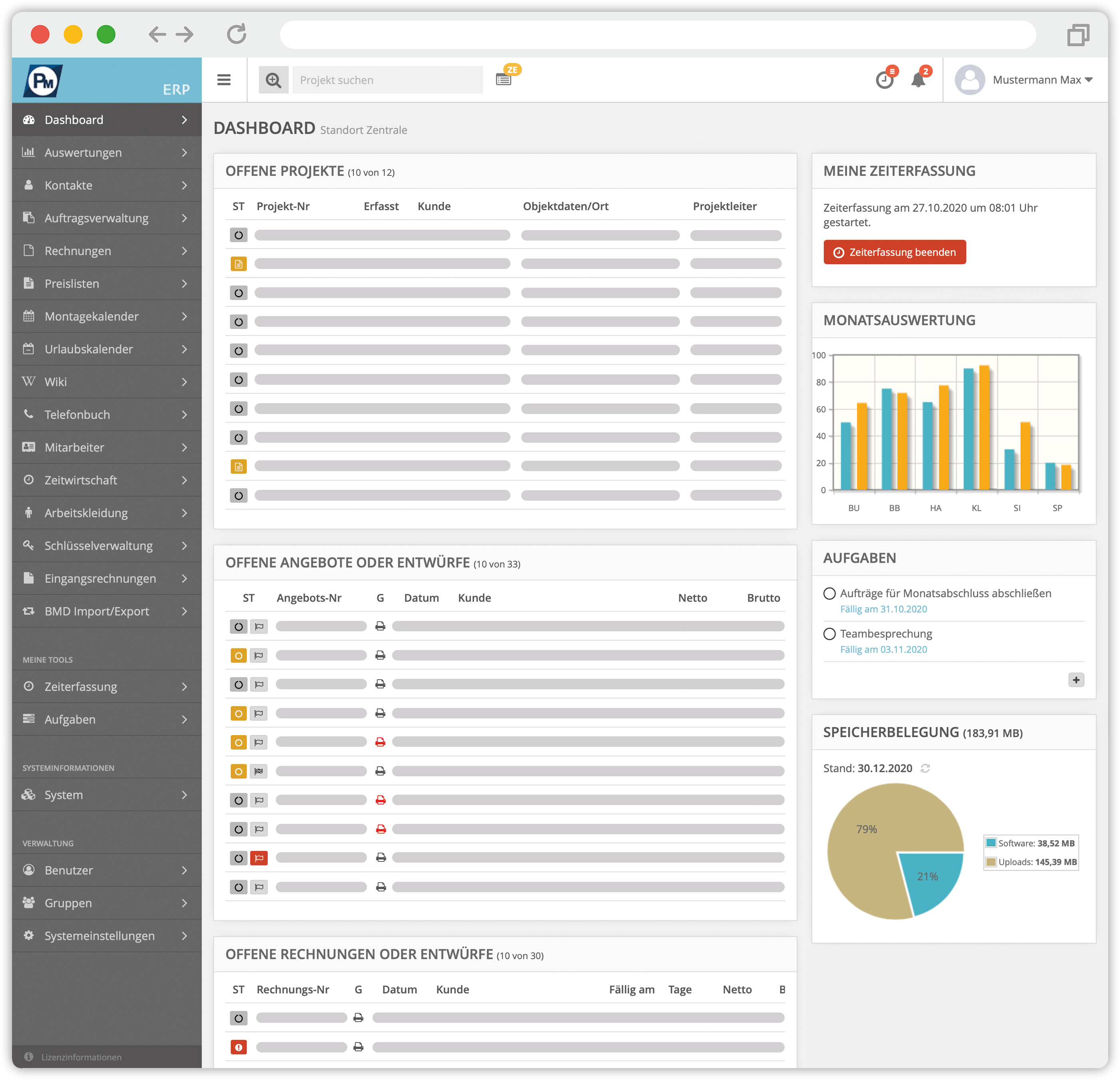Click the refresh icon beside Stand date
The image size is (1120, 1080).
point(925,768)
